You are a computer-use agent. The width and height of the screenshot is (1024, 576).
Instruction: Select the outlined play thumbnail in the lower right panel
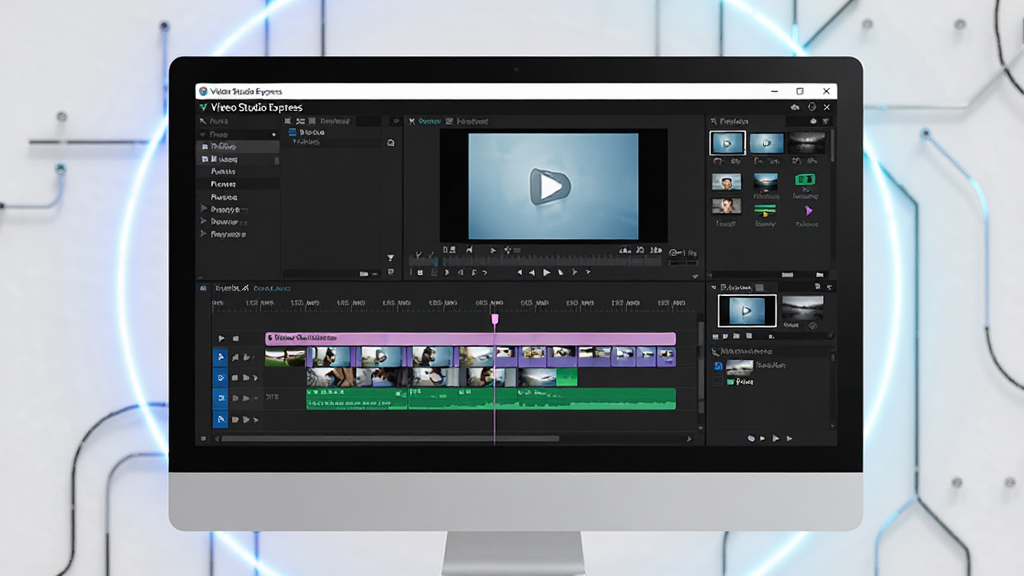click(746, 310)
